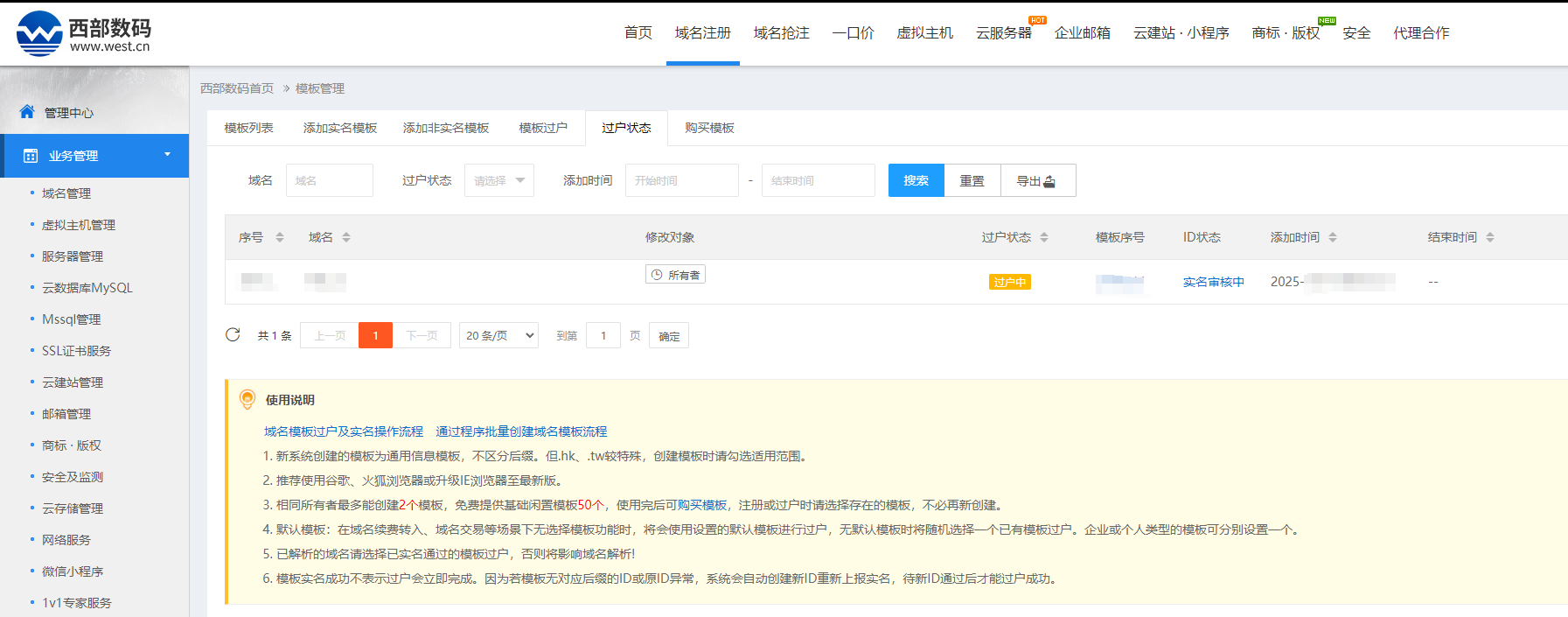The height and width of the screenshot is (617, 1568).
Task: Switch to the 添加实名模板 tab
Action: [340, 128]
